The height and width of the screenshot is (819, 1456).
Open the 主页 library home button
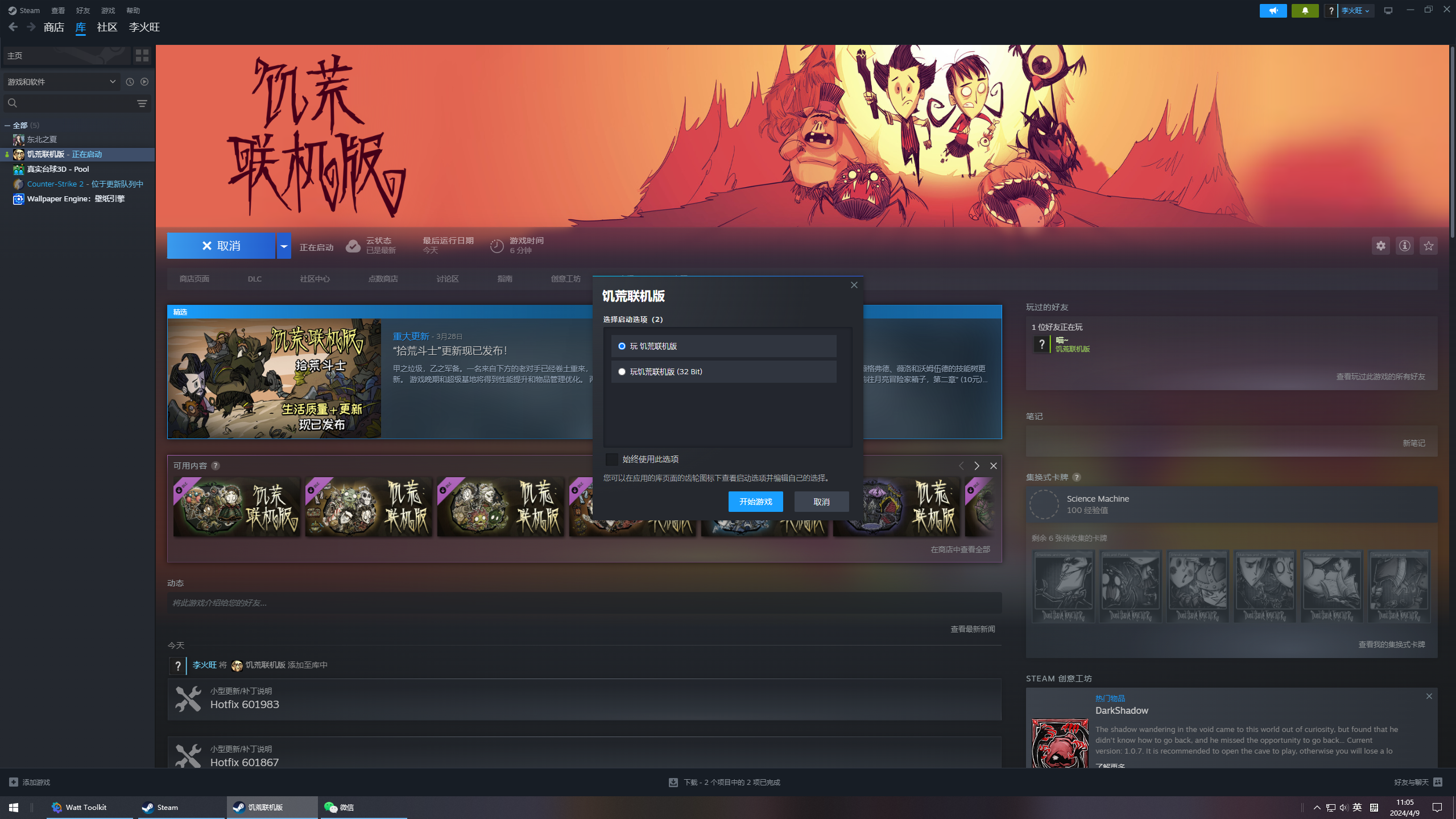click(66, 55)
